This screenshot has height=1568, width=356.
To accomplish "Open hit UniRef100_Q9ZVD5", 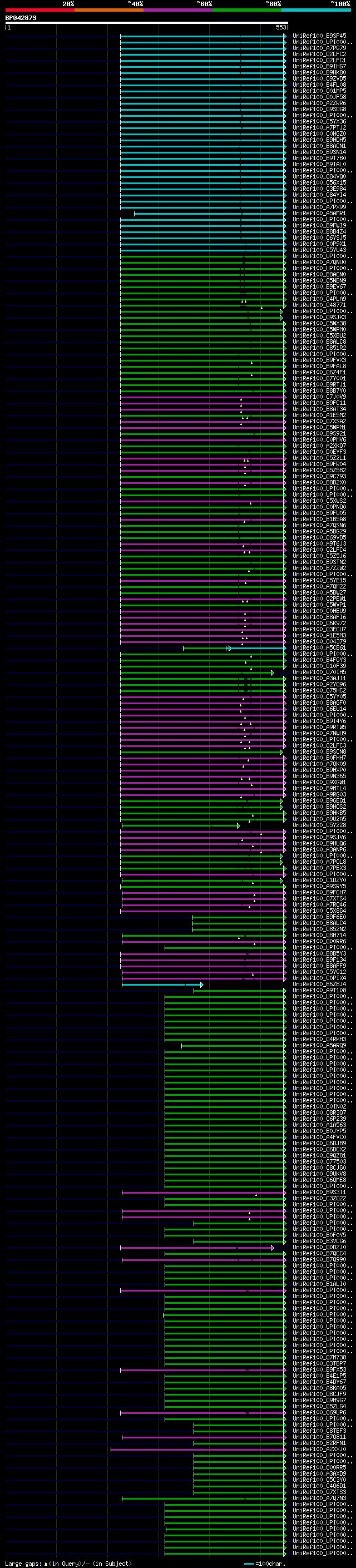I will pyautogui.click(x=319, y=78).
